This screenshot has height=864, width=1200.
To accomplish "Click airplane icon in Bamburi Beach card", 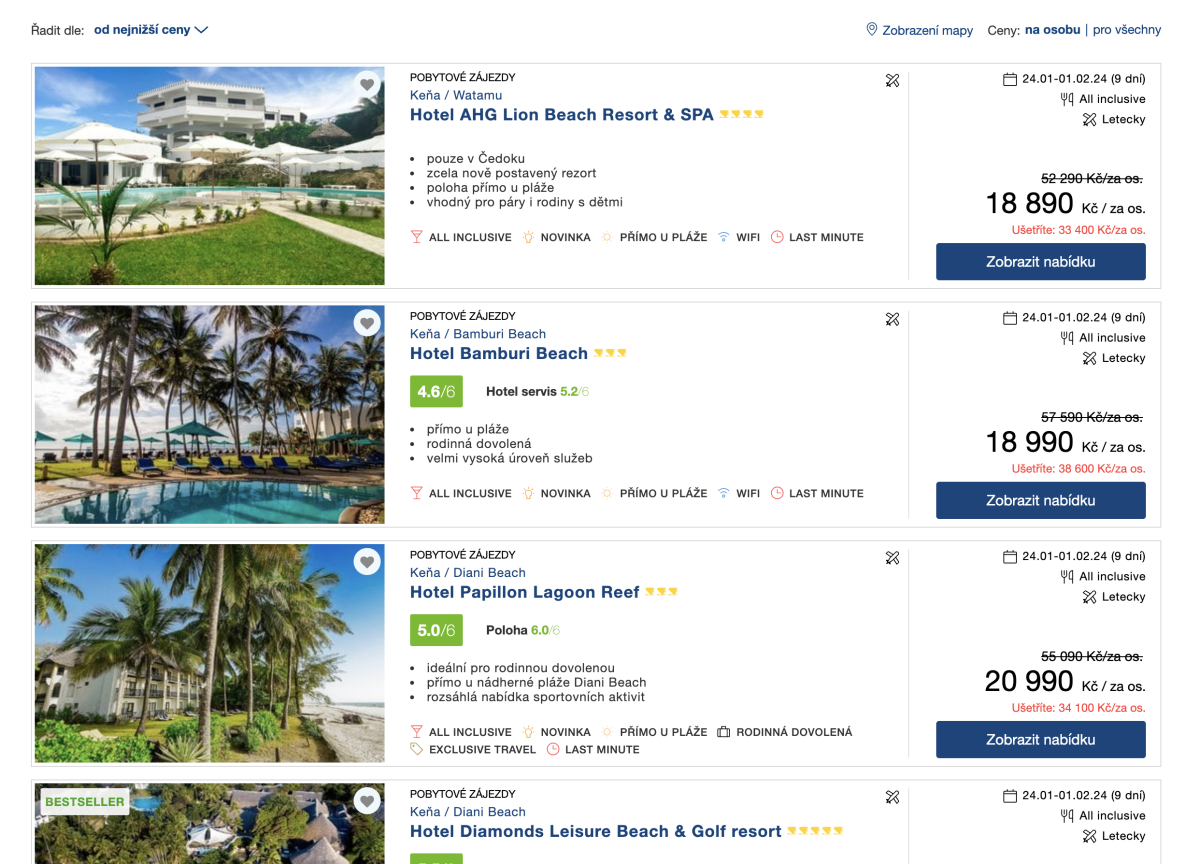I will (x=893, y=319).
